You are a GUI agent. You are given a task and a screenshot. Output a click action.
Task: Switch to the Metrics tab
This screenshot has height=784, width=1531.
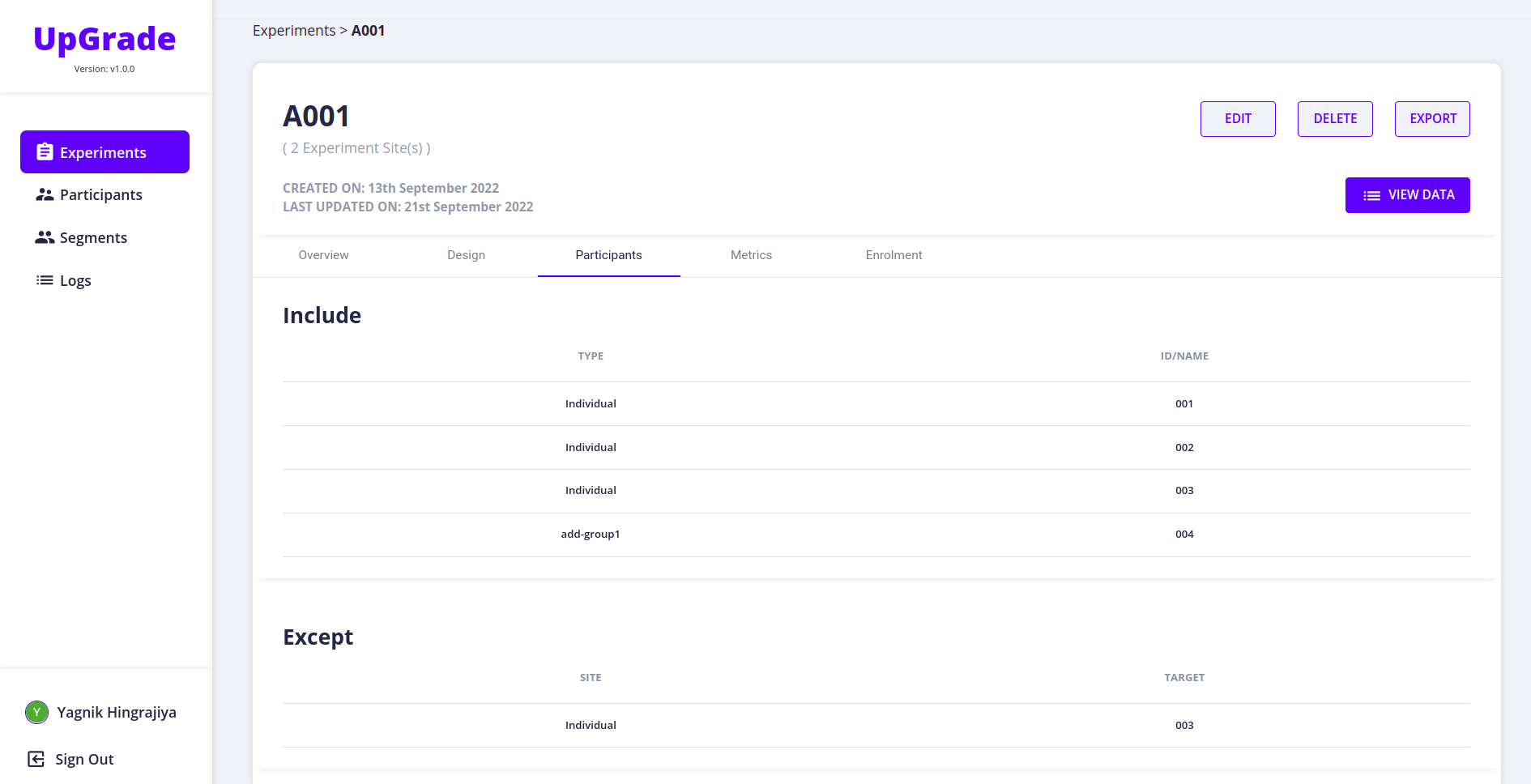click(x=751, y=255)
